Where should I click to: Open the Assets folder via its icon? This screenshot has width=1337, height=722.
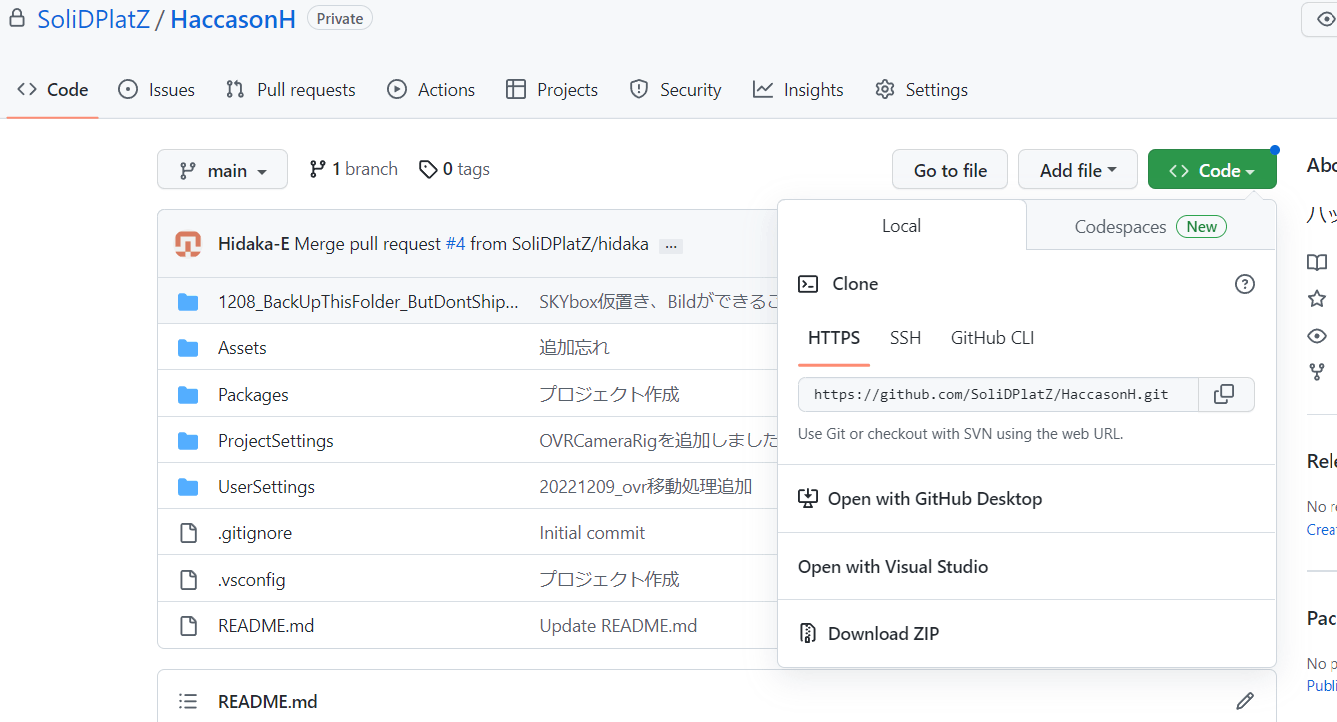tap(188, 347)
